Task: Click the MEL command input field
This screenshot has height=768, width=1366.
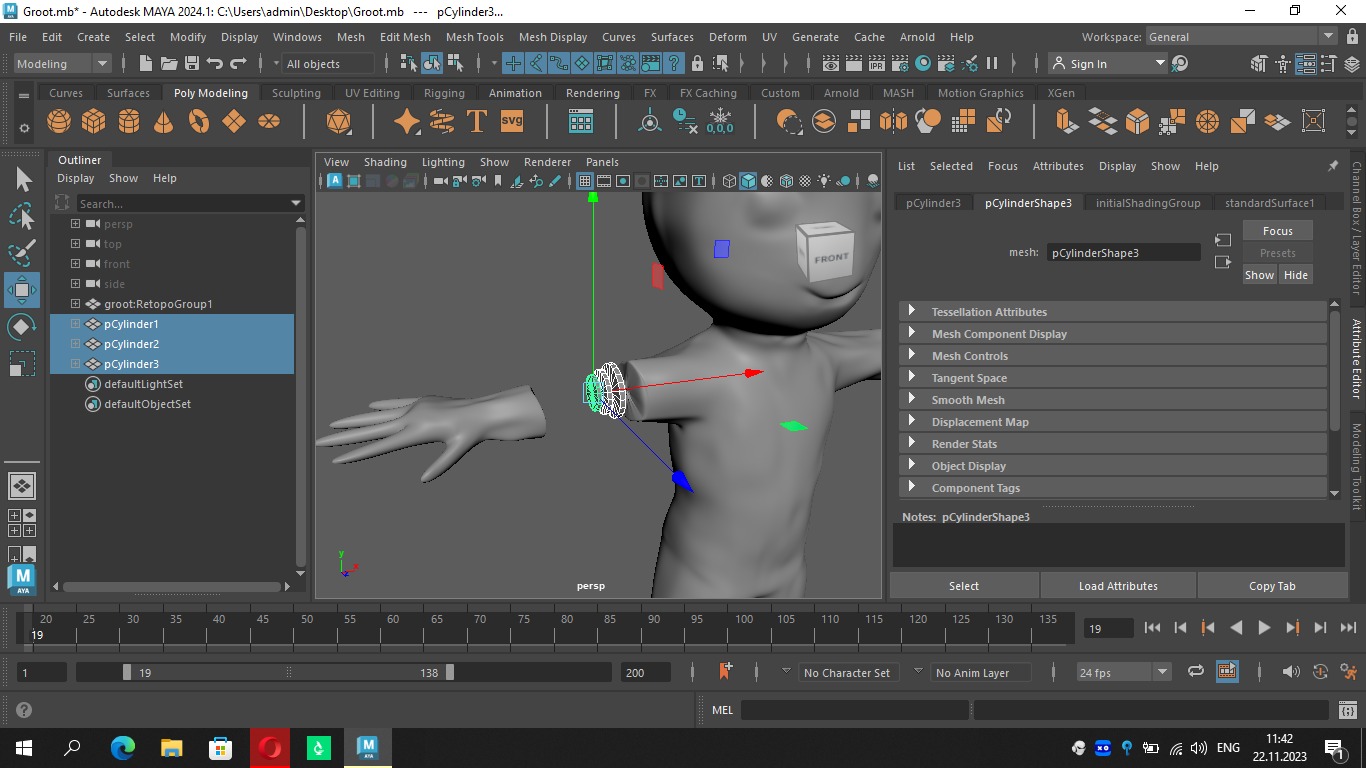Action: click(x=855, y=710)
